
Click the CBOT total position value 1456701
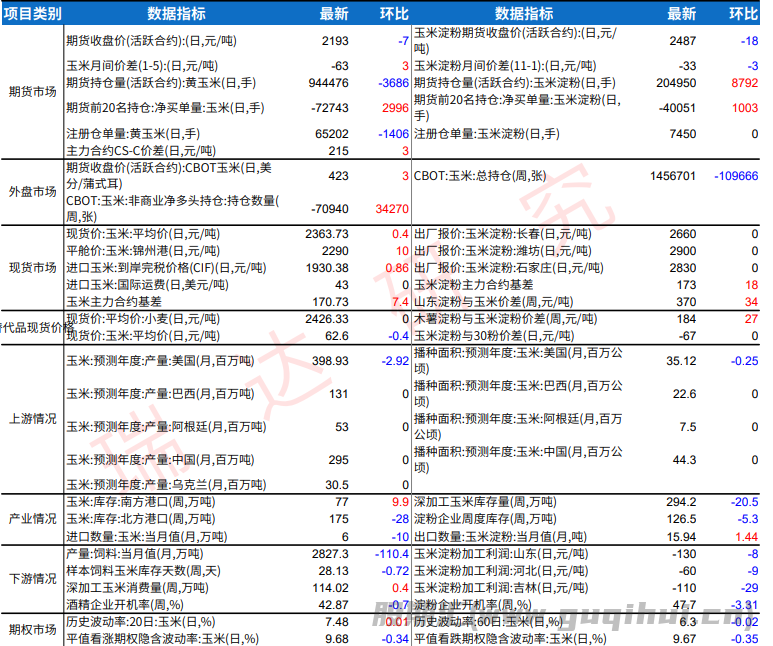(672, 175)
